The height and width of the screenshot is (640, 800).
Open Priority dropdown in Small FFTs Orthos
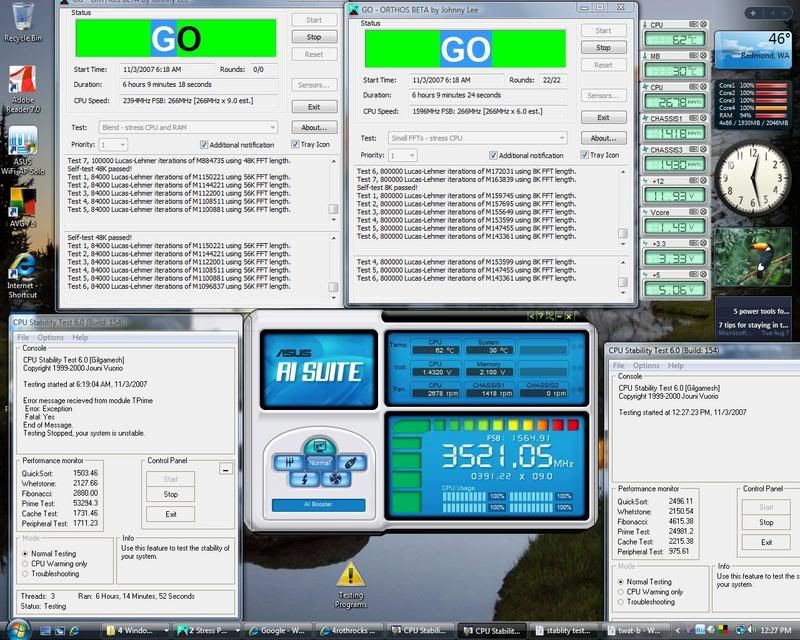[402, 155]
